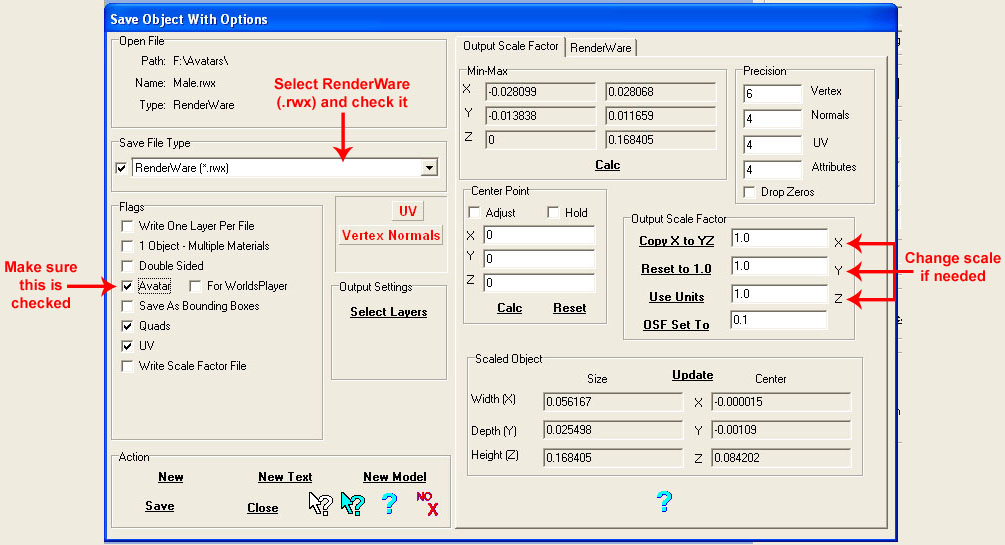
Task: Toggle the For WorldsPlayer checkbox
Action: point(195,286)
